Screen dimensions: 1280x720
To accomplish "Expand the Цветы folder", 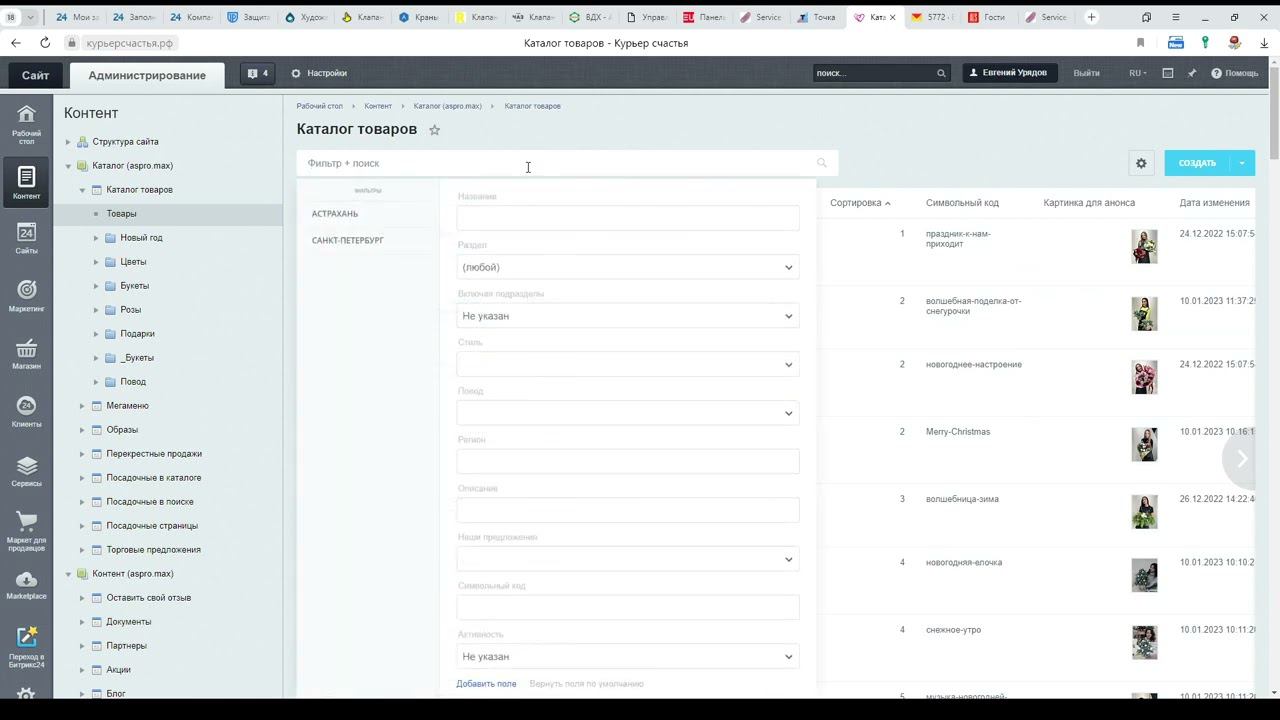I will [x=96, y=262].
